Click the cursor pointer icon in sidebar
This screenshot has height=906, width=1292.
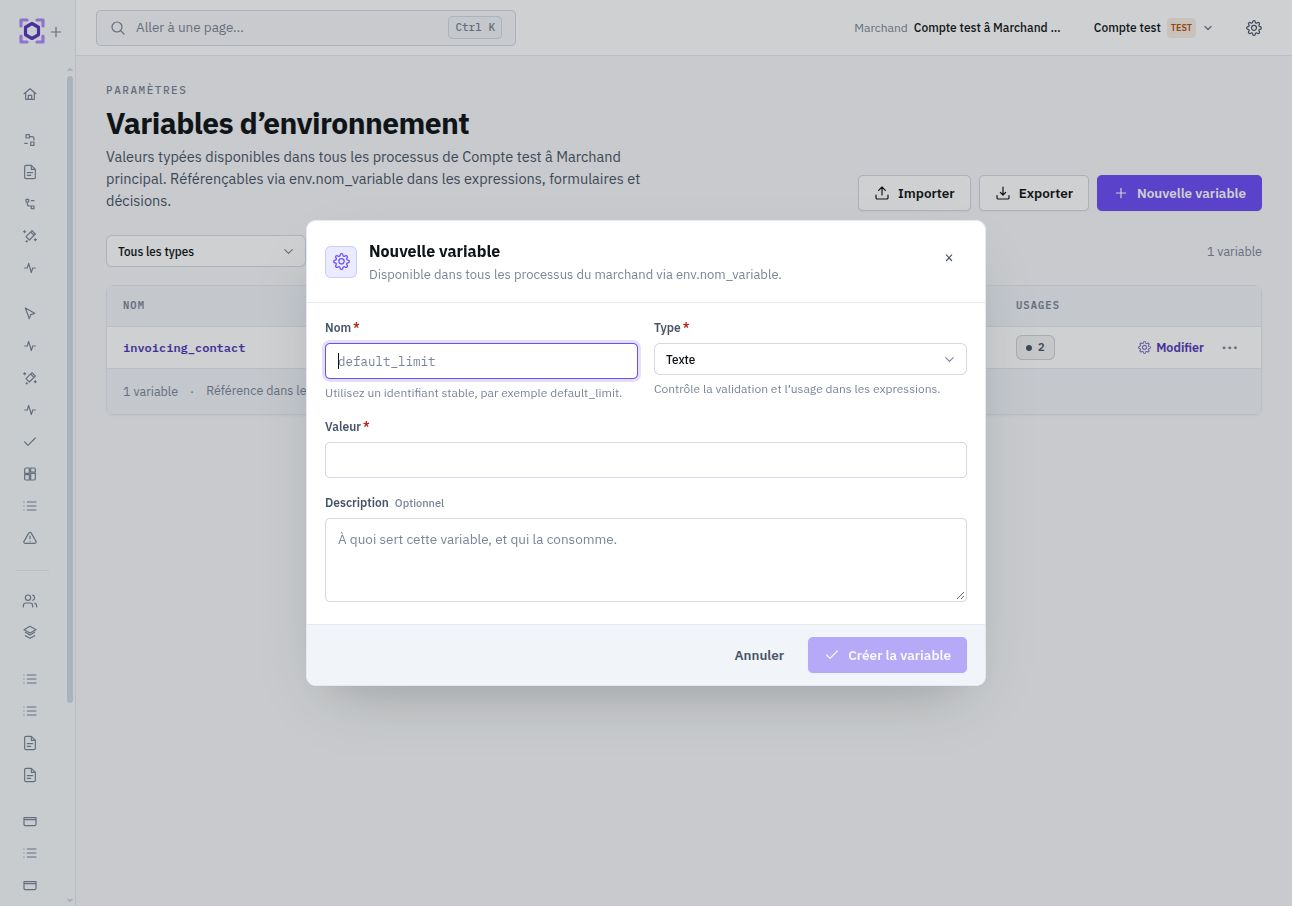(30, 313)
